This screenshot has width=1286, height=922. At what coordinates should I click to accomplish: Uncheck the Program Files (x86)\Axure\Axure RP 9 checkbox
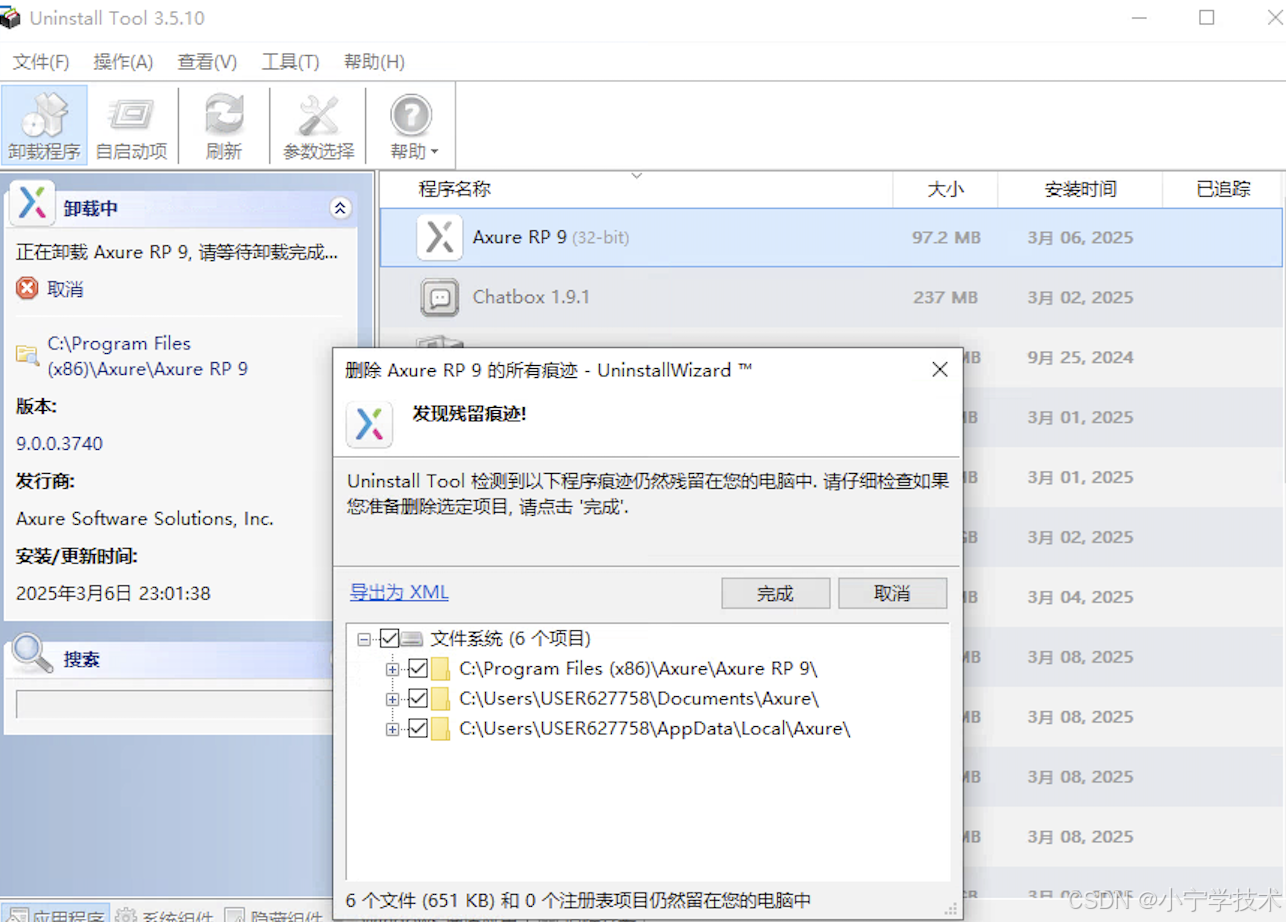418,668
